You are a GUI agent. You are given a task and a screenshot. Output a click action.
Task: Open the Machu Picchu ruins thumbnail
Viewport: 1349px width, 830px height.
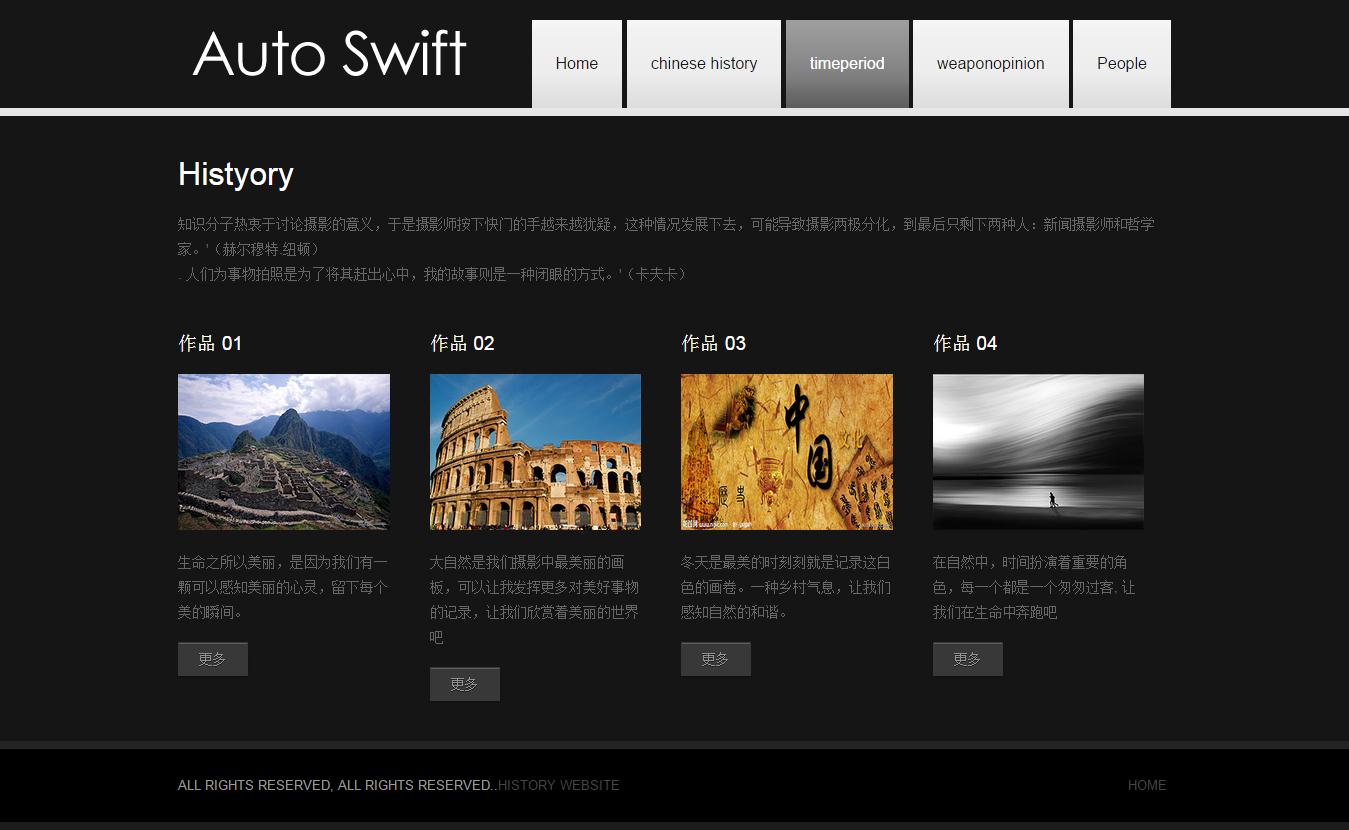click(284, 452)
